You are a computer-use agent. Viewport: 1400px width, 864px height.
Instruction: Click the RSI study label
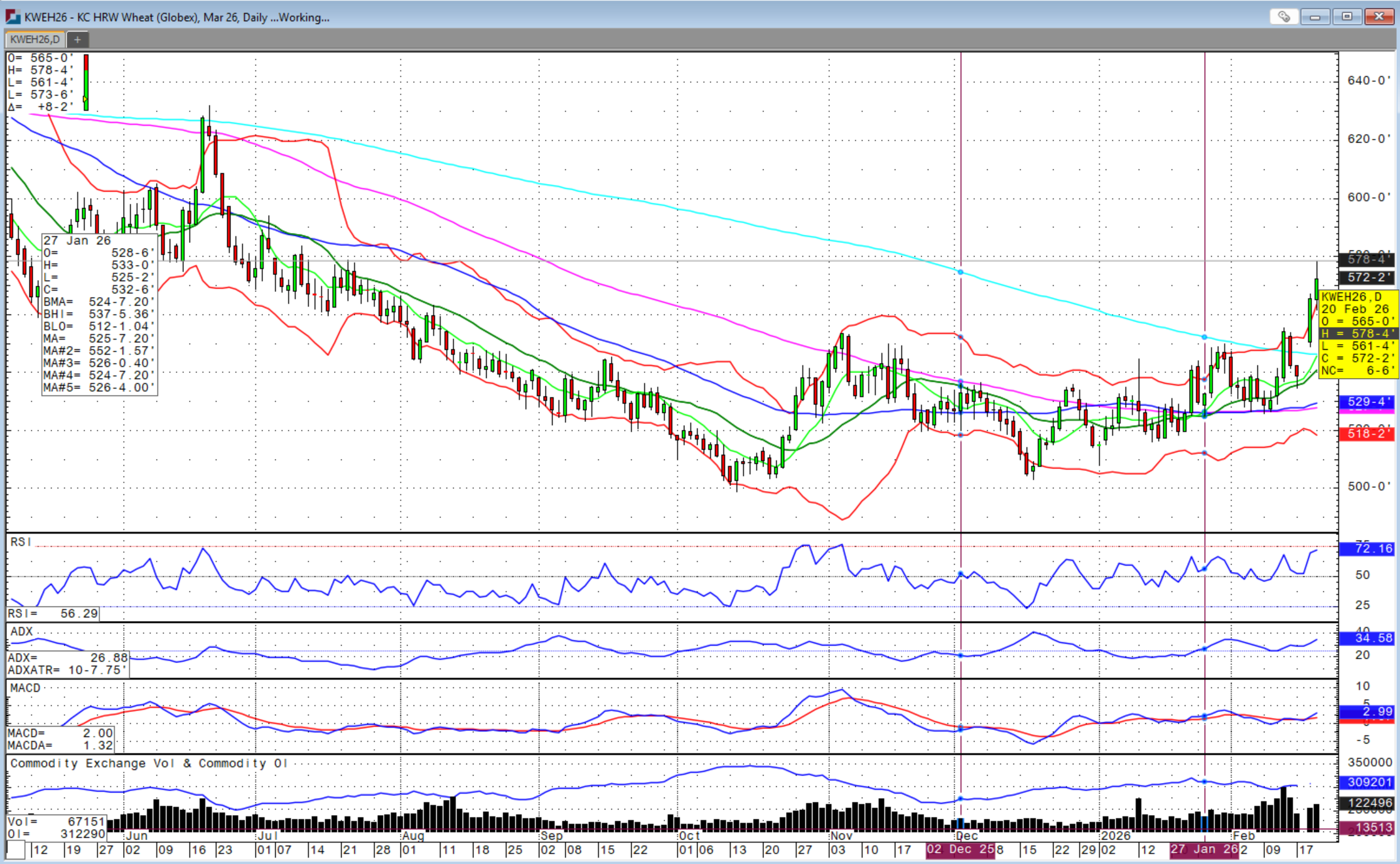[21, 542]
